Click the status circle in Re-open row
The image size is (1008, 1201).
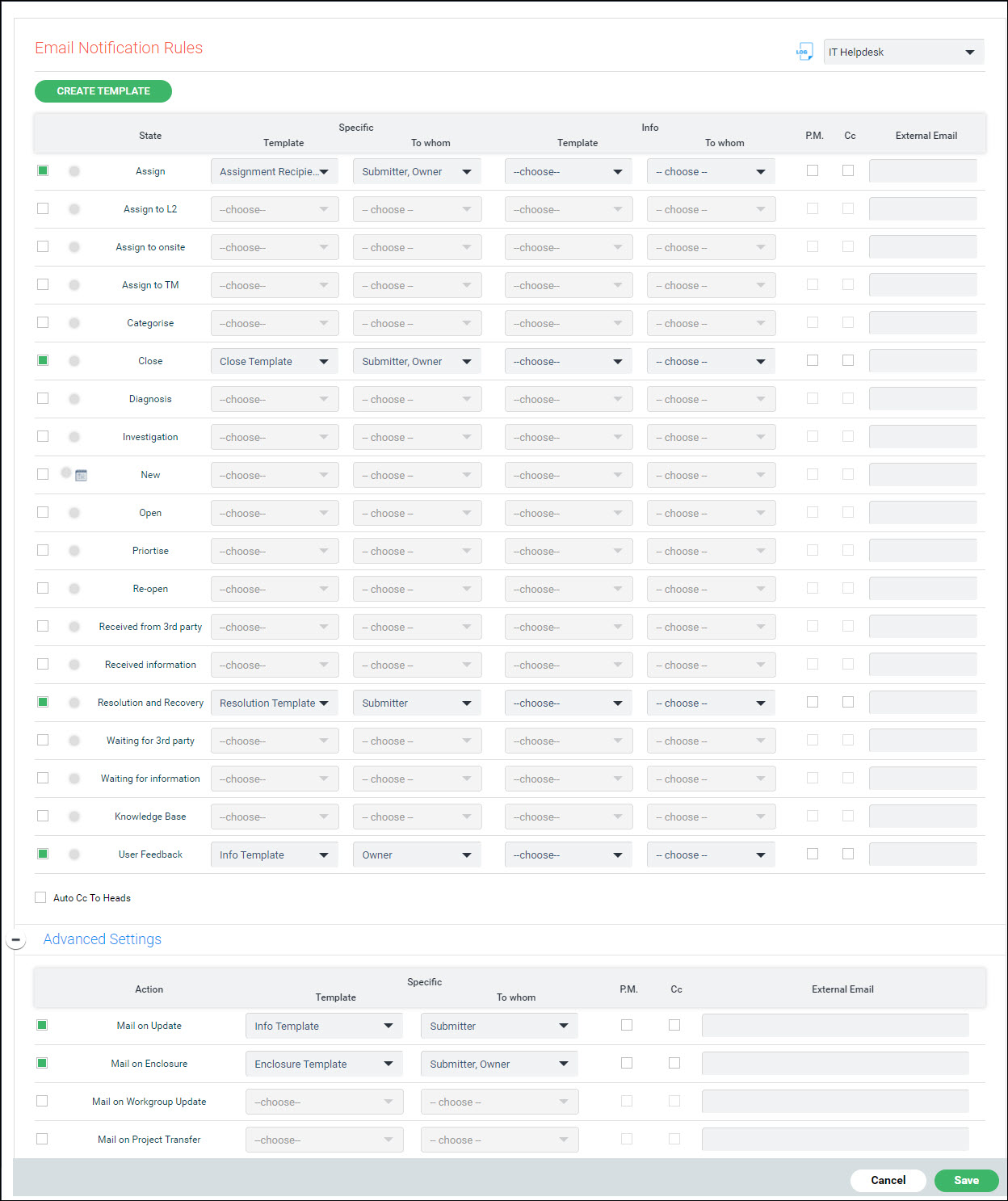pos(74,589)
